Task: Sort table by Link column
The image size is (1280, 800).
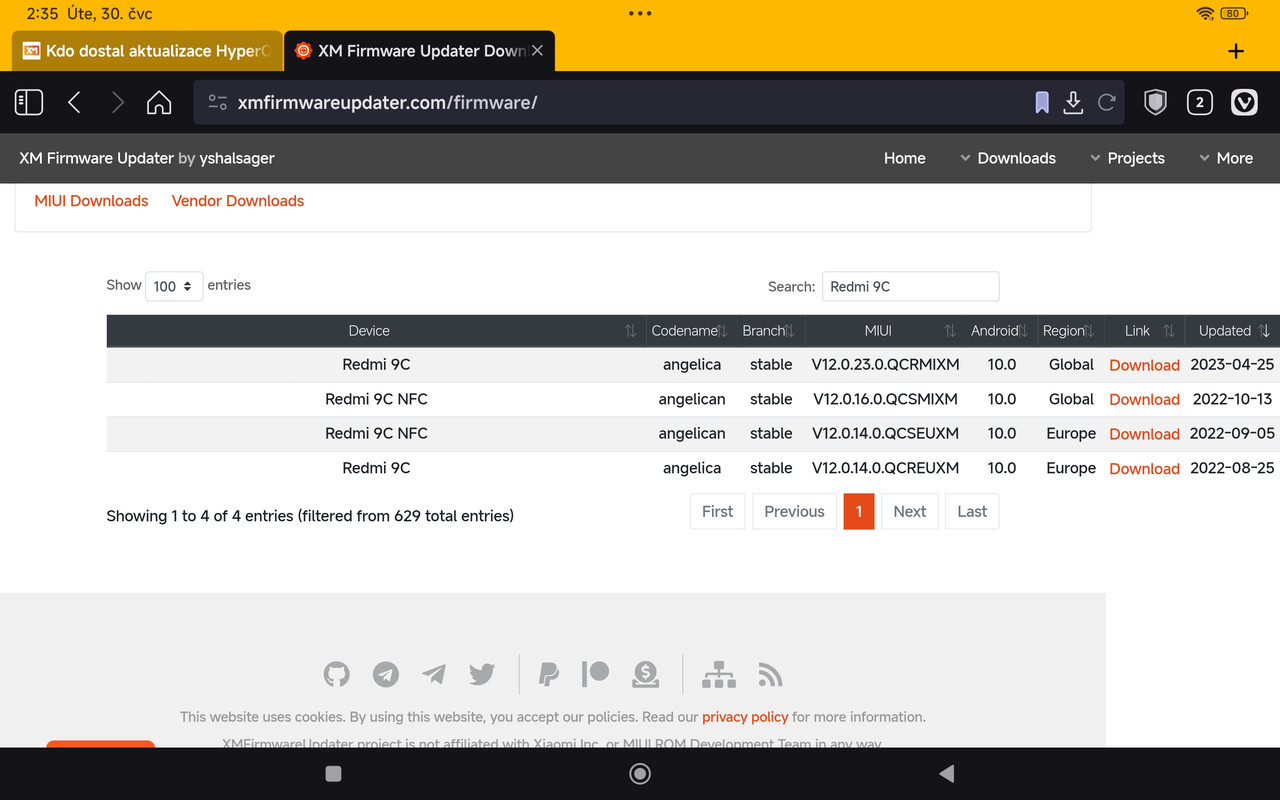Action: tap(1143, 331)
